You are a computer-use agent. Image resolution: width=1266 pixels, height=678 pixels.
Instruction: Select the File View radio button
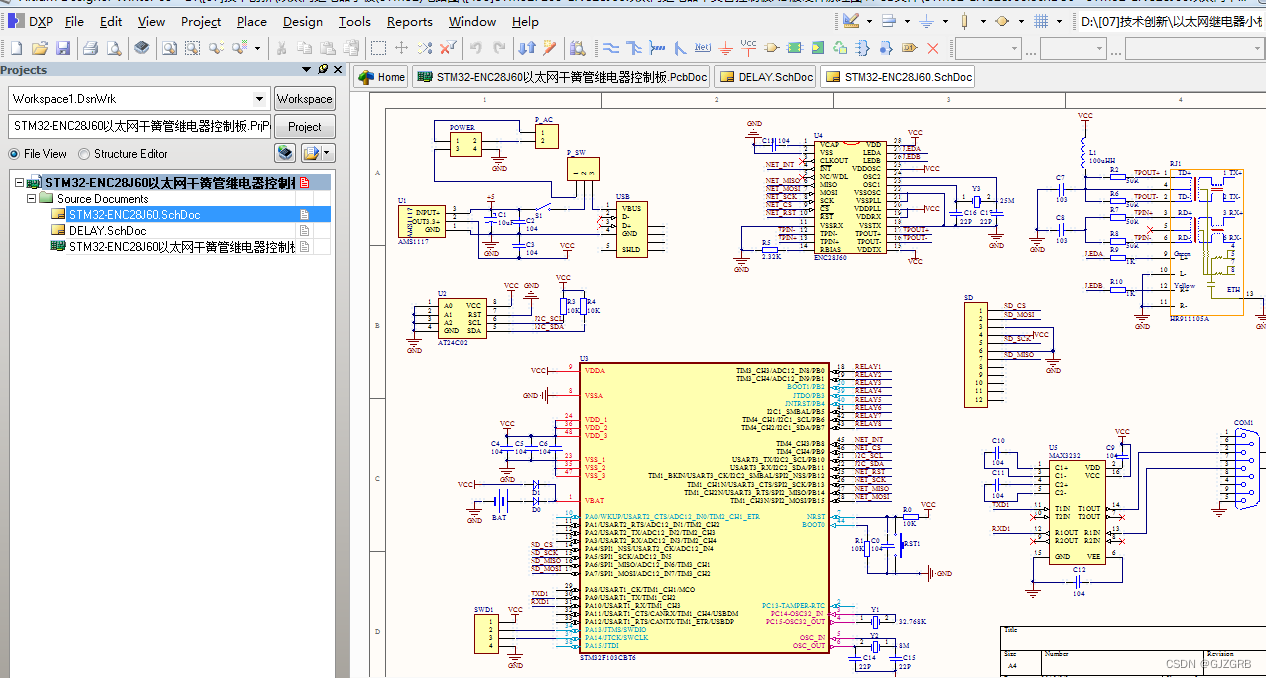pyautogui.click(x=14, y=154)
